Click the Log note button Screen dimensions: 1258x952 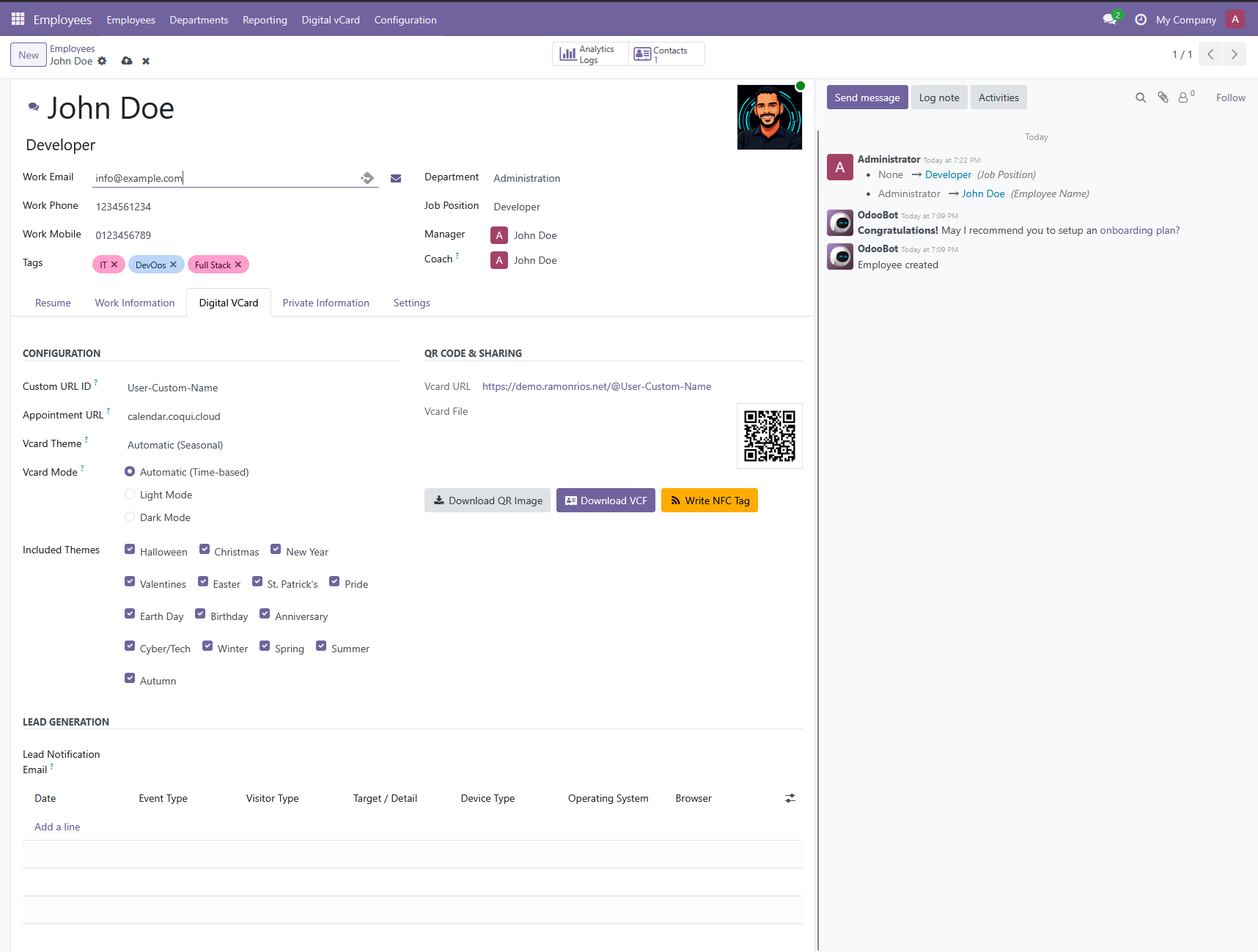[939, 97]
